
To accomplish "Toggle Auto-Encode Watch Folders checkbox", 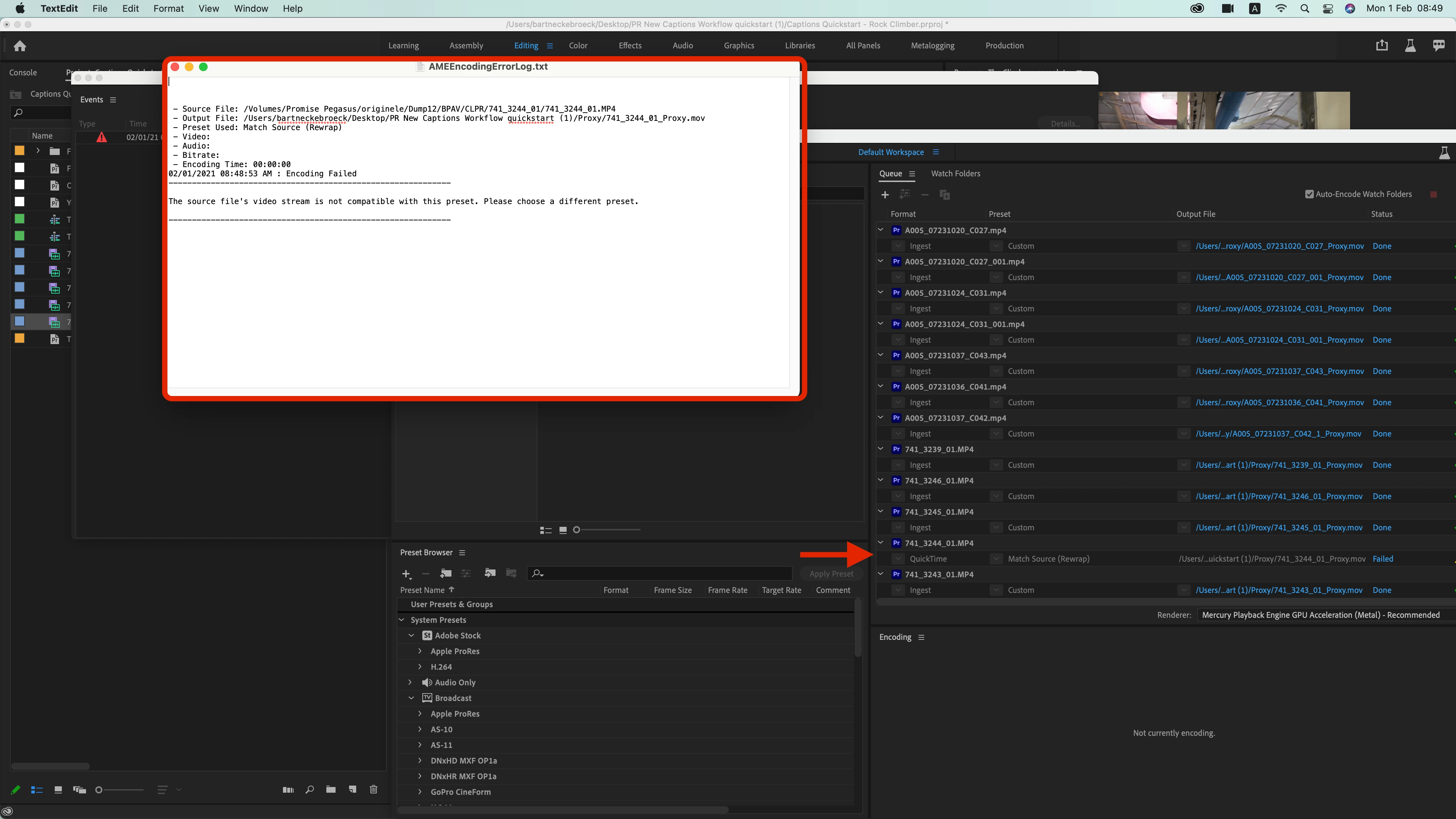I will coord(1309,194).
